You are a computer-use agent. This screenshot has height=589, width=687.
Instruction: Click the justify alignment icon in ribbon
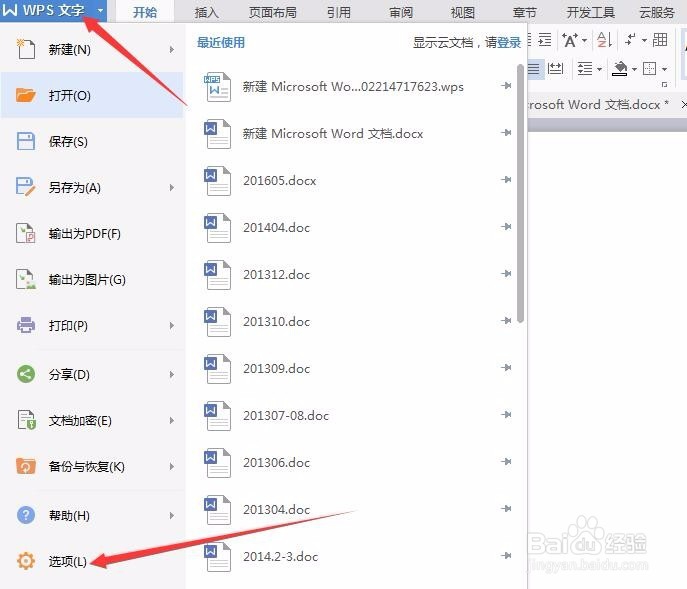click(x=533, y=68)
